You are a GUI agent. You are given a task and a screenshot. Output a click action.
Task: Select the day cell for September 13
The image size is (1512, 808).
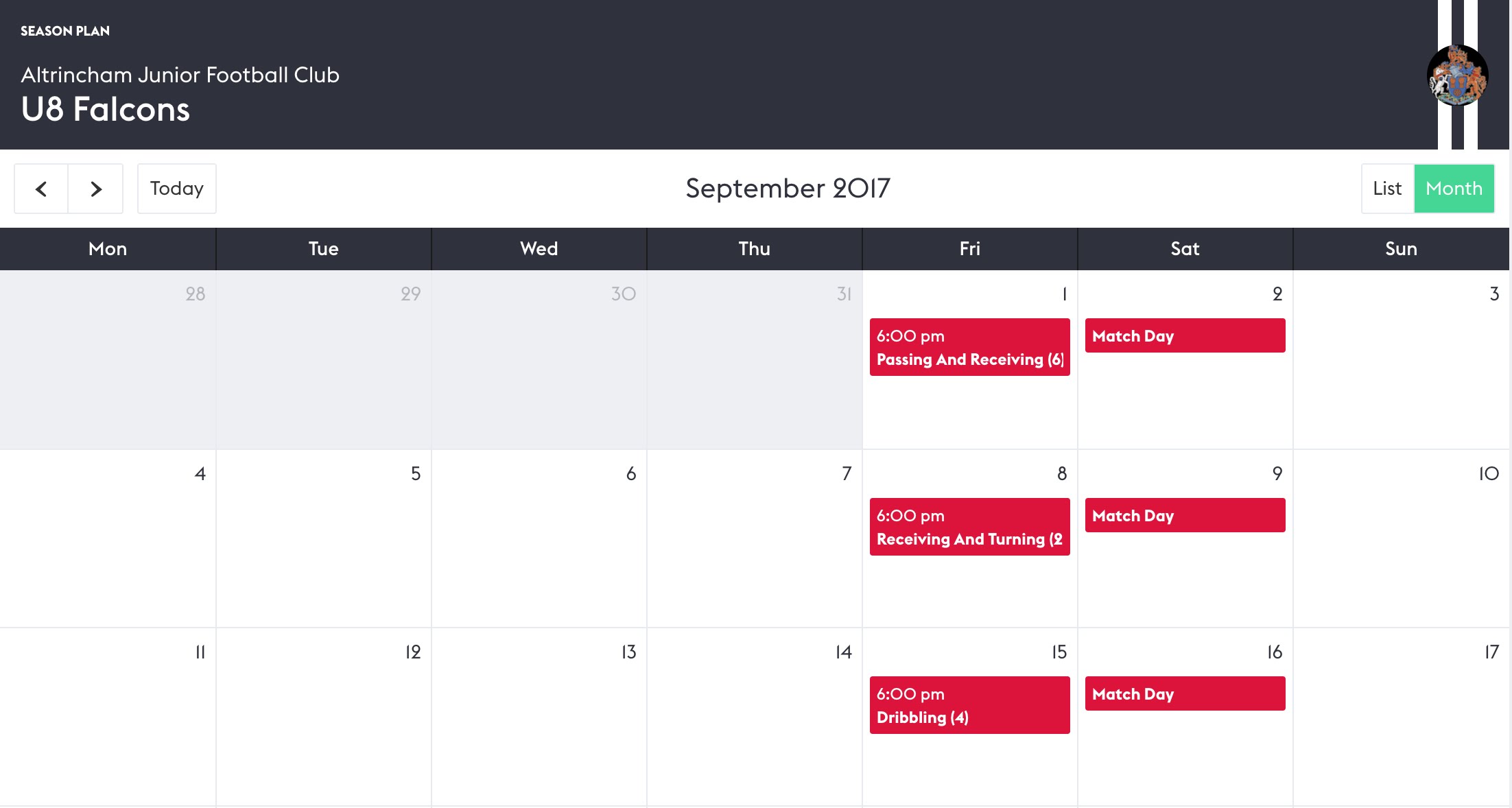coord(539,717)
